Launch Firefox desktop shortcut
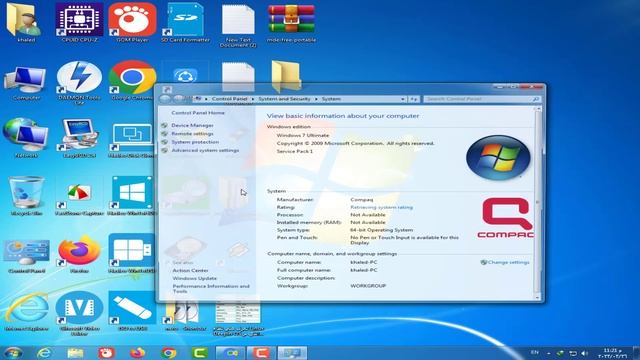This screenshot has height=360, width=640. pyautogui.click(x=79, y=253)
